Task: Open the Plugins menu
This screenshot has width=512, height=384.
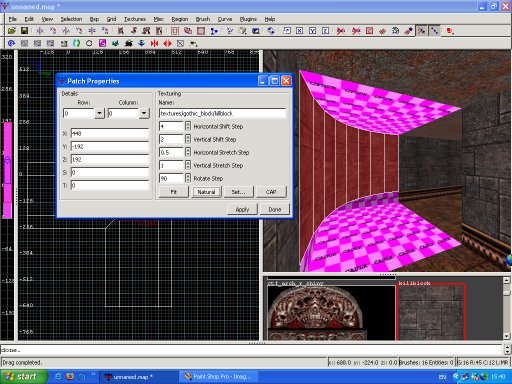Action: [x=248, y=19]
